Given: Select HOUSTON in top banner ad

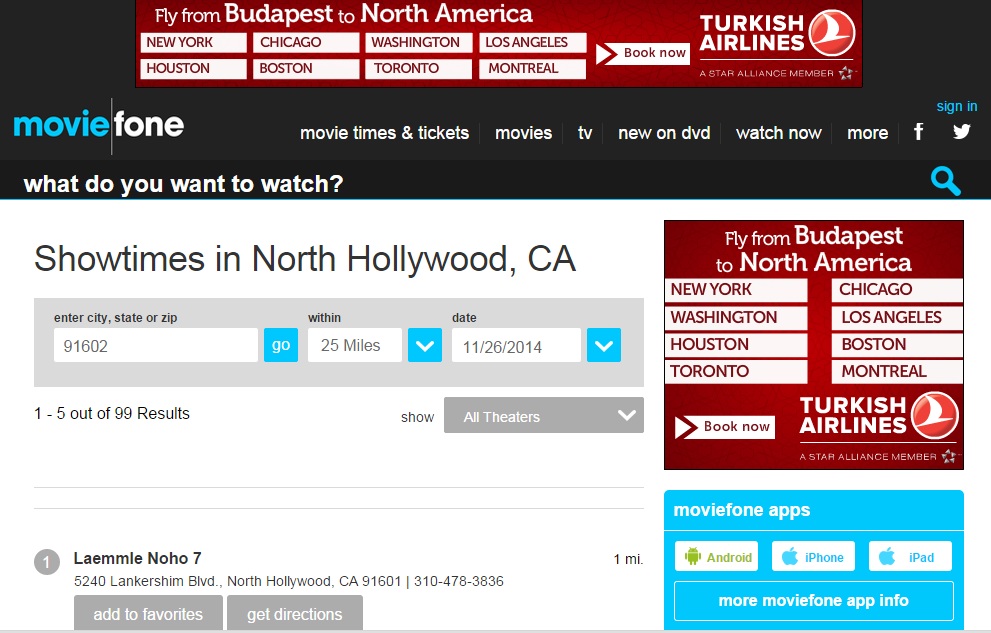Looking at the screenshot, I should 193,68.
